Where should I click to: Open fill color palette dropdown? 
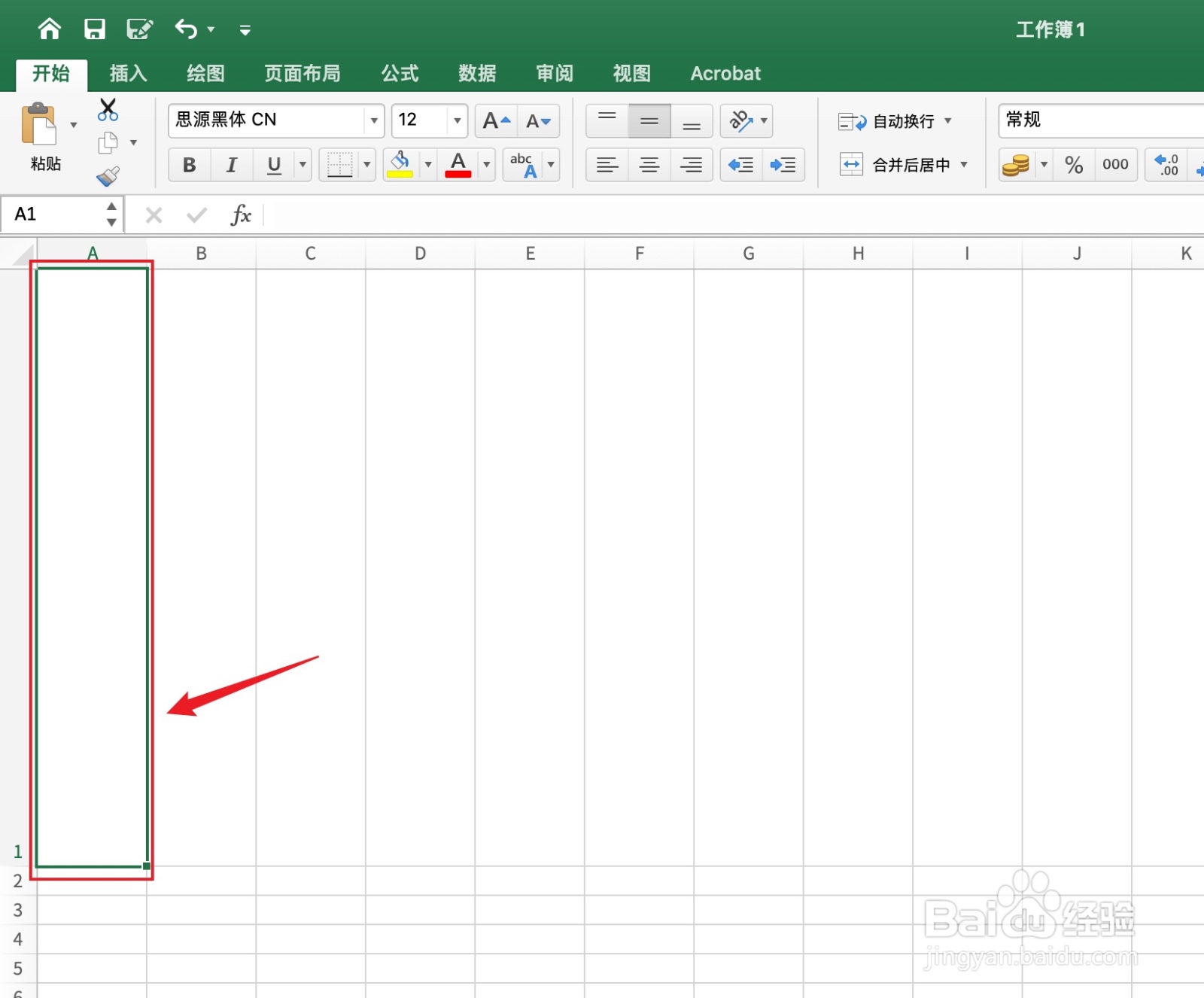click(x=428, y=165)
